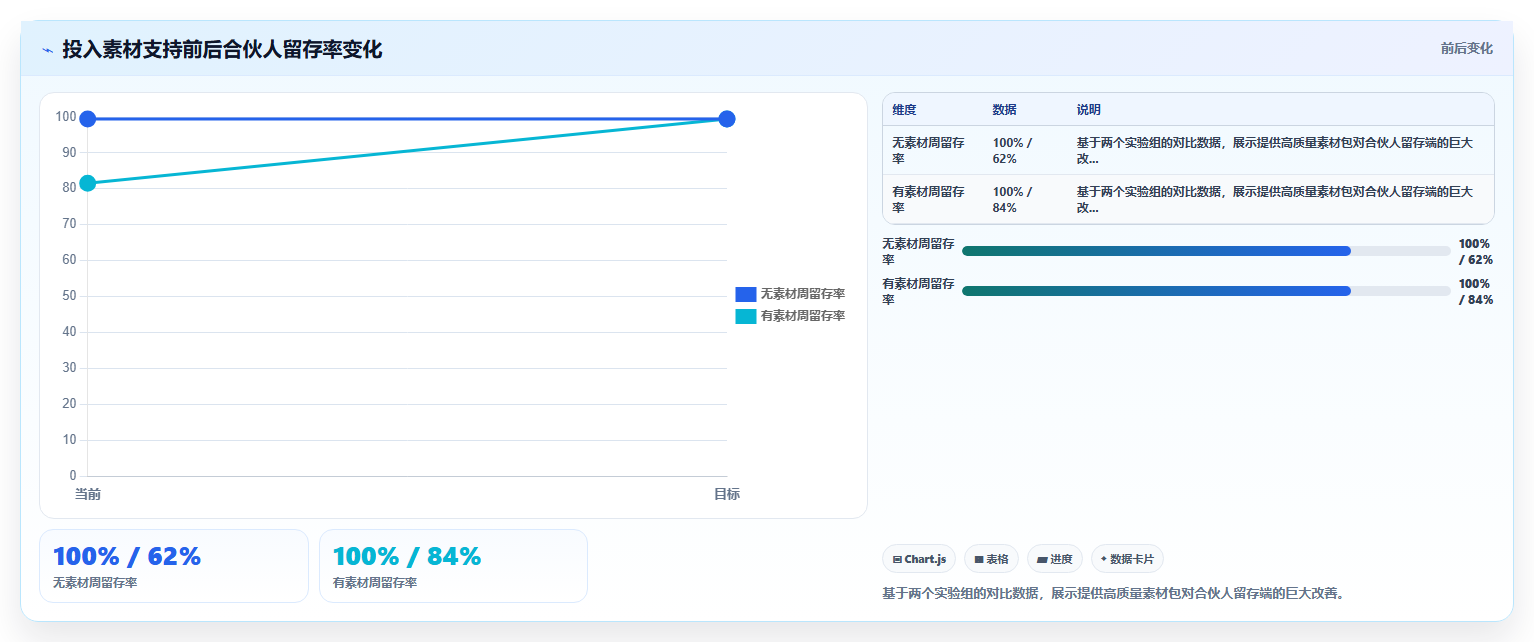Image resolution: width=1534 pixels, height=642 pixels.
Task: Click the lightning icon beside the card title
Action: [x=47, y=49]
